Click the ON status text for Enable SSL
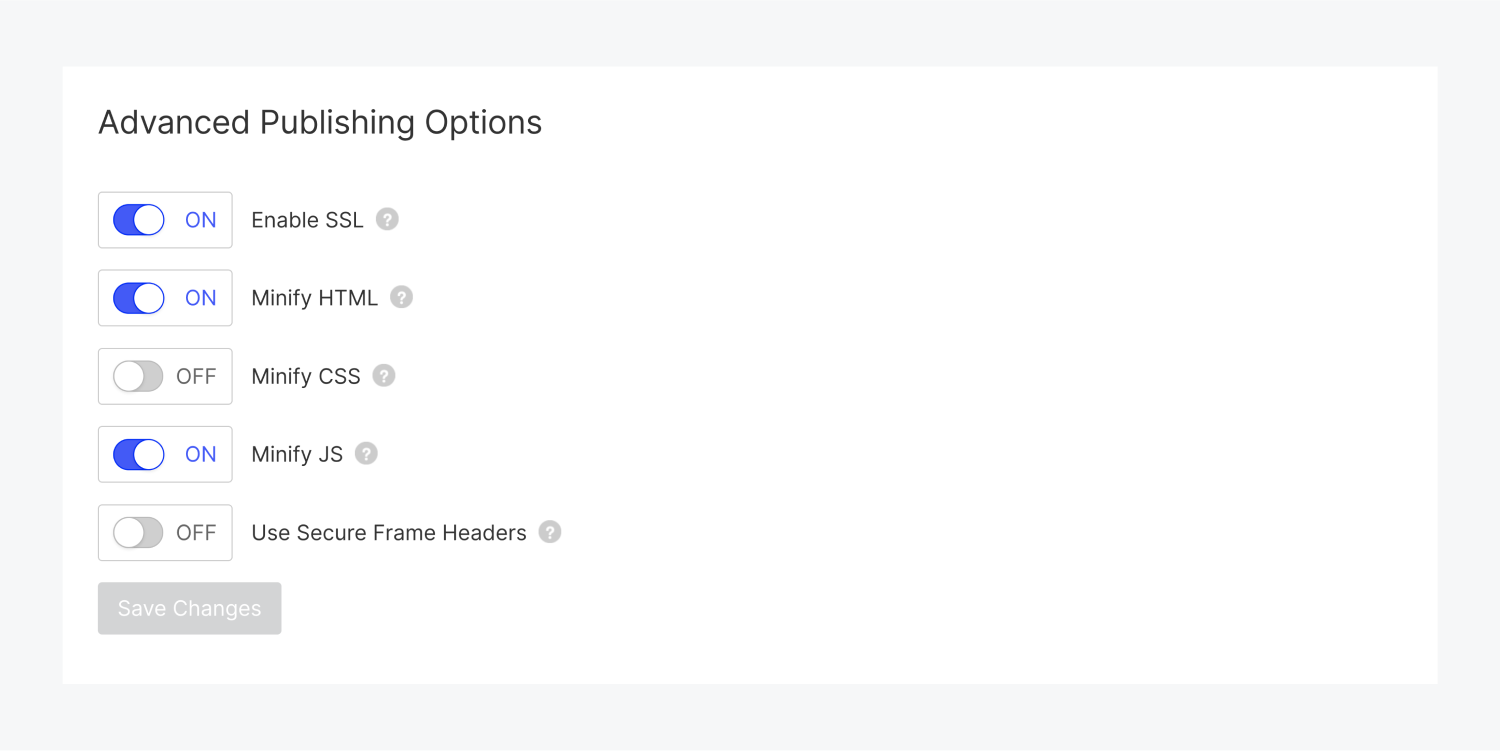This screenshot has width=1501, height=751. click(x=201, y=220)
